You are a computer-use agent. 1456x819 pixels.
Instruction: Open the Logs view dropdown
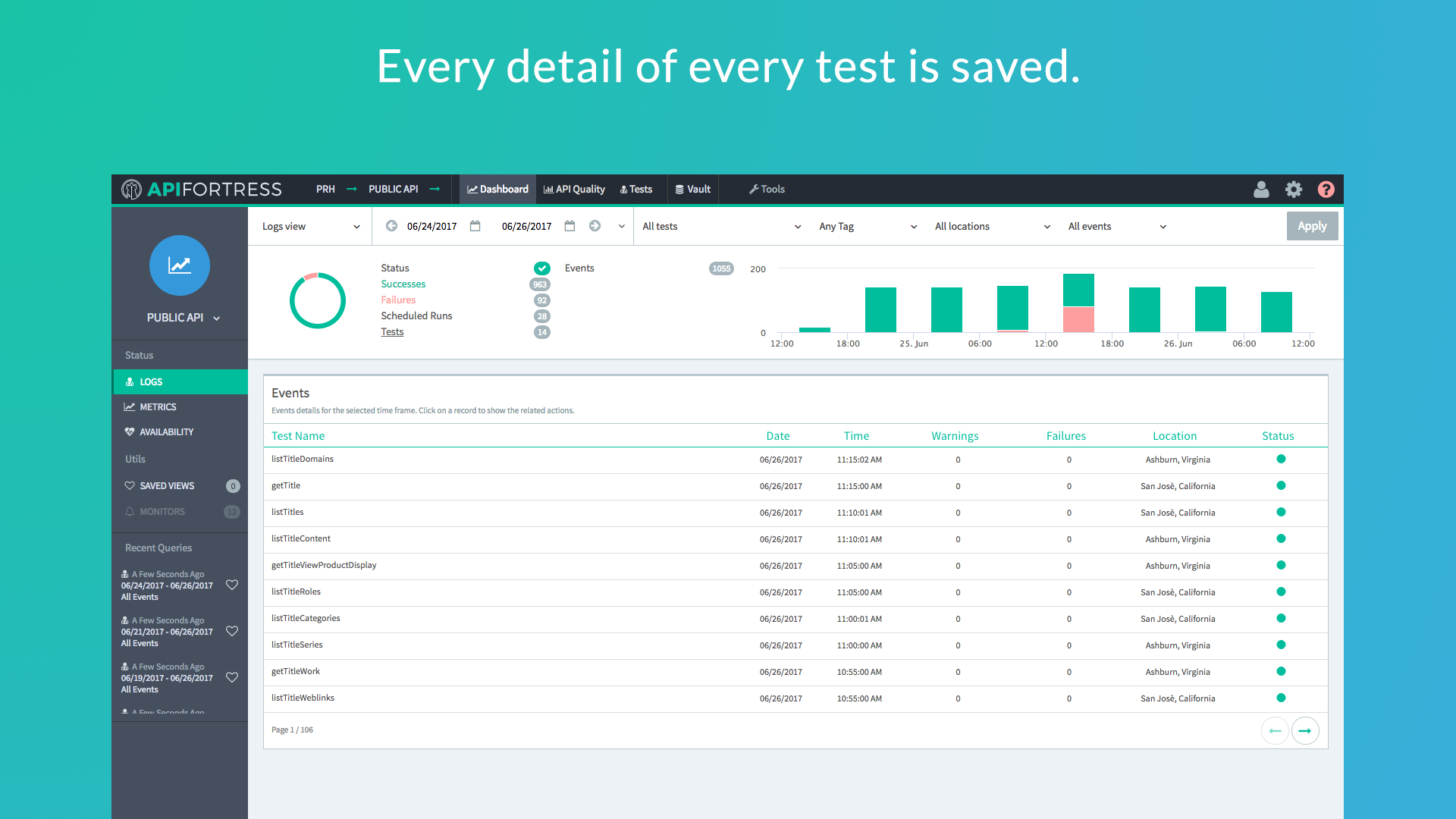coord(311,226)
